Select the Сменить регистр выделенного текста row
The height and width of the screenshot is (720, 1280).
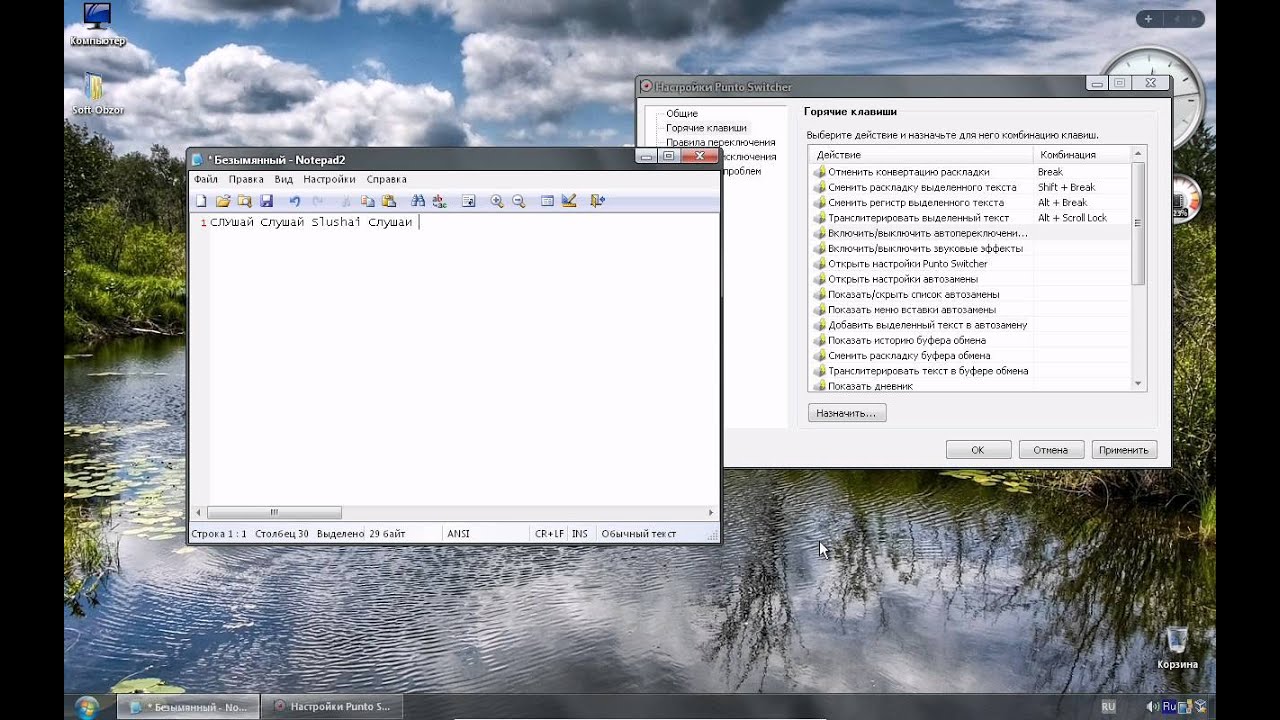coord(970,203)
